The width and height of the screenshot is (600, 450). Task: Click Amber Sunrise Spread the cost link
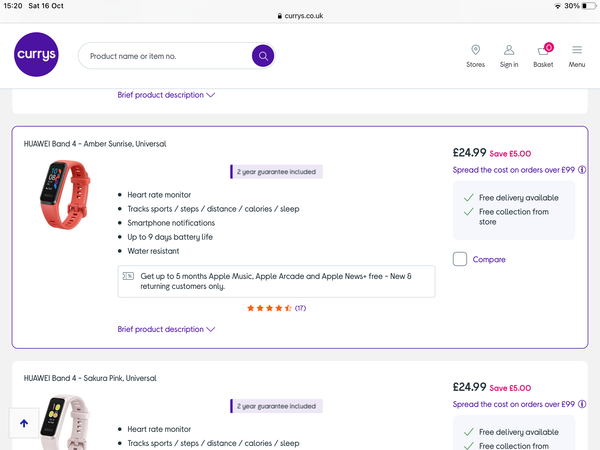coord(514,170)
